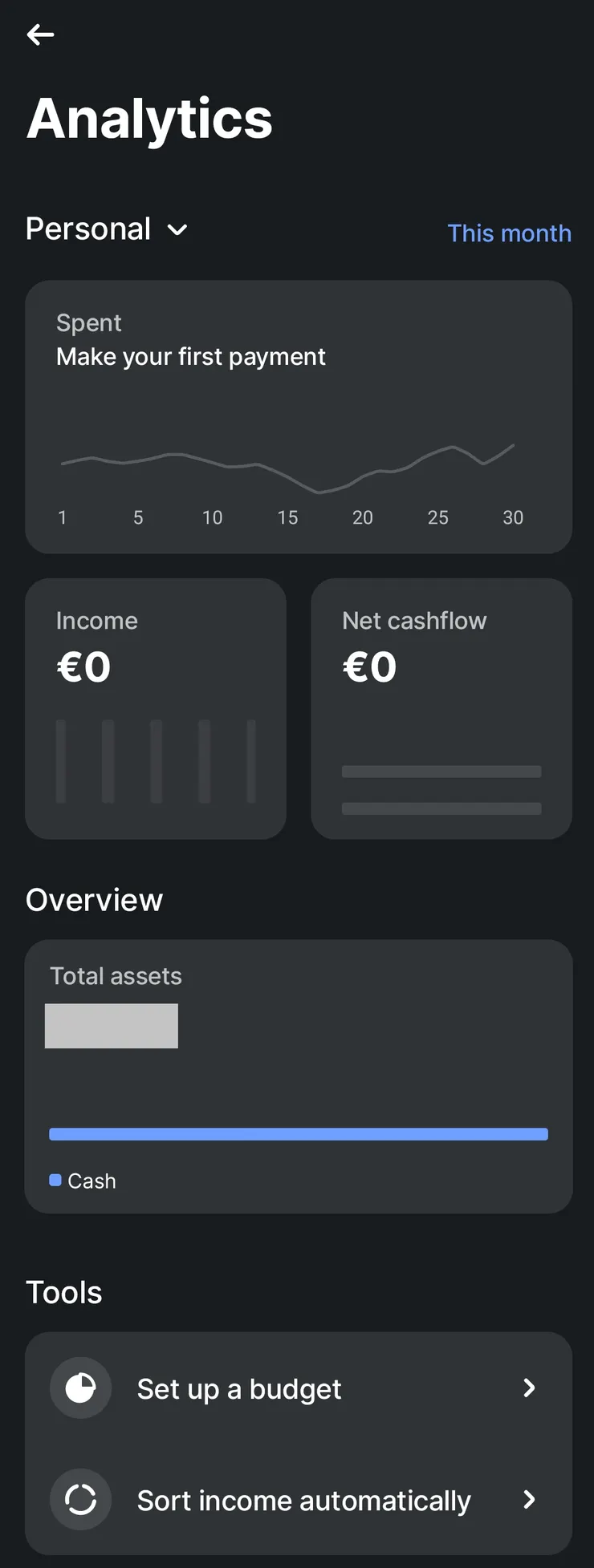Select Sort income automatically tool
The width and height of the screenshot is (594, 1568).
point(303,1501)
